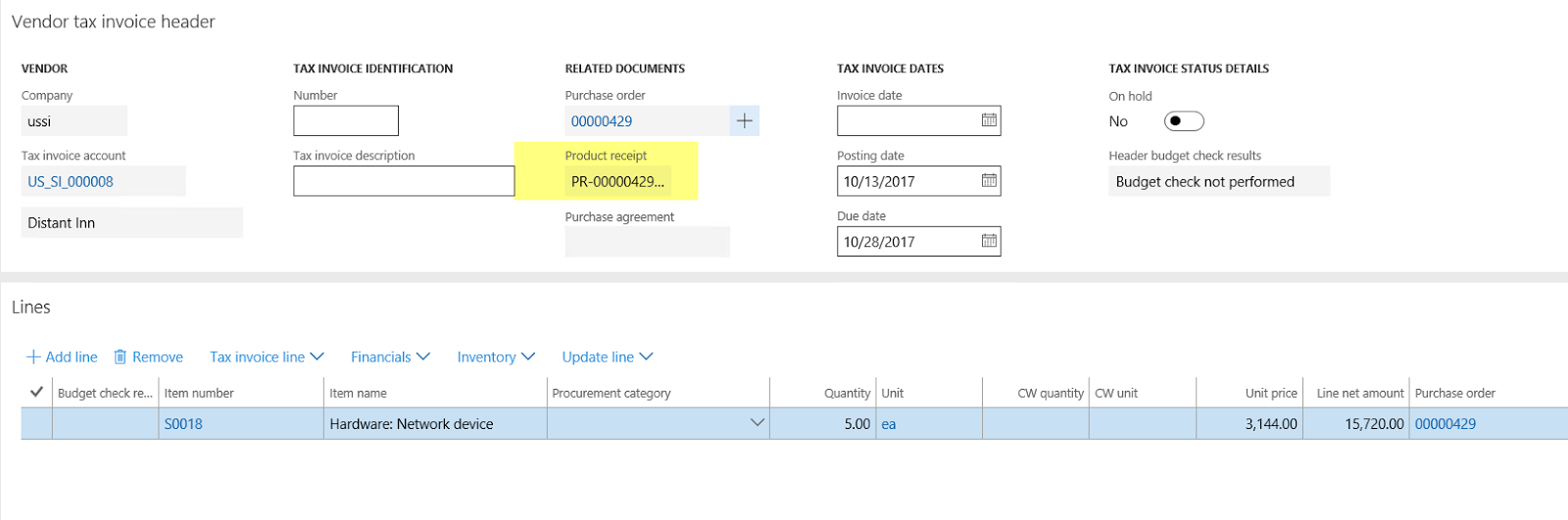The height and width of the screenshot is (520, 1568).
Task: Click the trash icon for Remove
Action: [x=121, y=357]
